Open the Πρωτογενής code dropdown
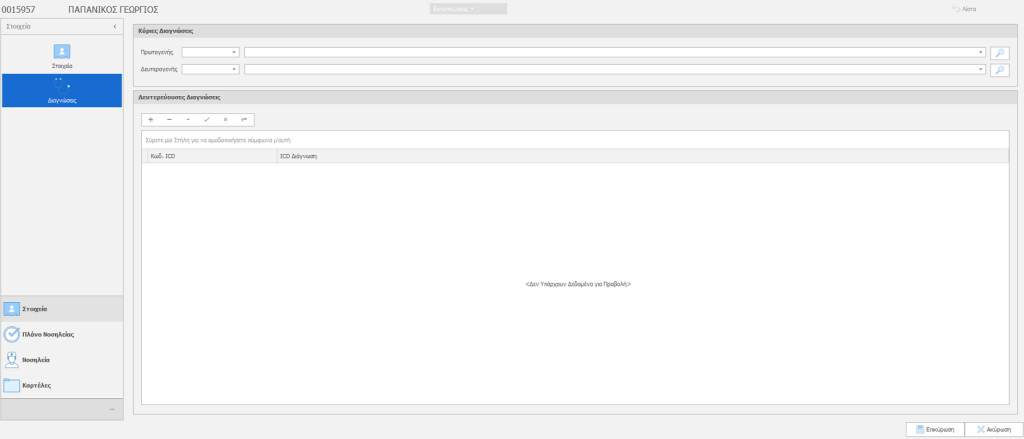1024x439 pixels. pyautogui.click(x=234, y=52)
